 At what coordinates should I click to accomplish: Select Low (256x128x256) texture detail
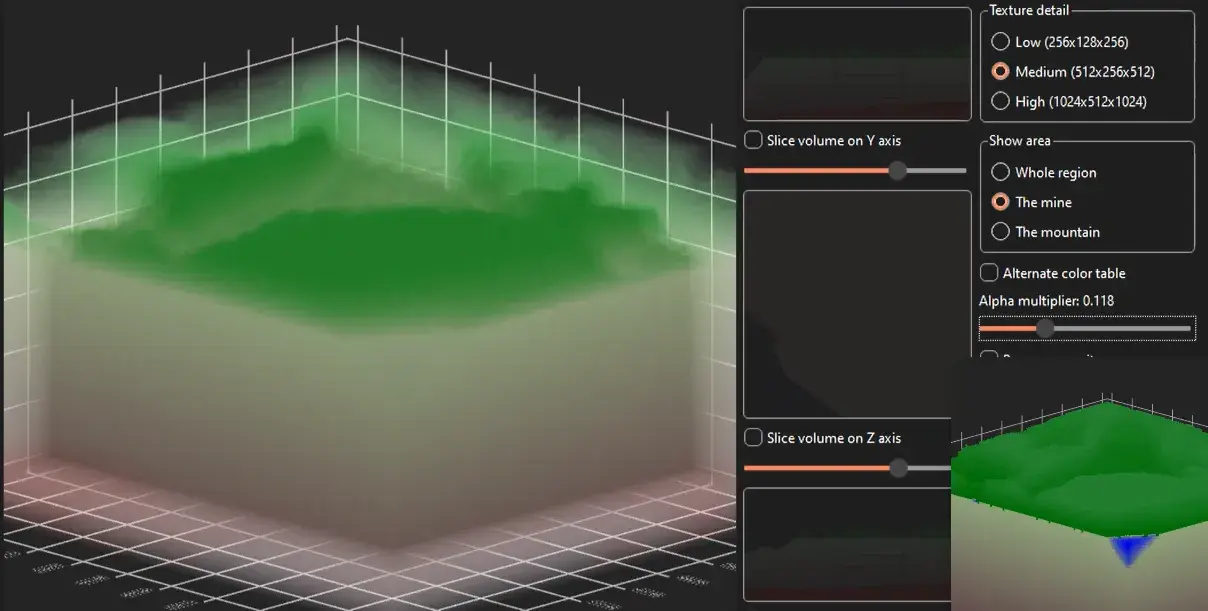pos(999,42)
